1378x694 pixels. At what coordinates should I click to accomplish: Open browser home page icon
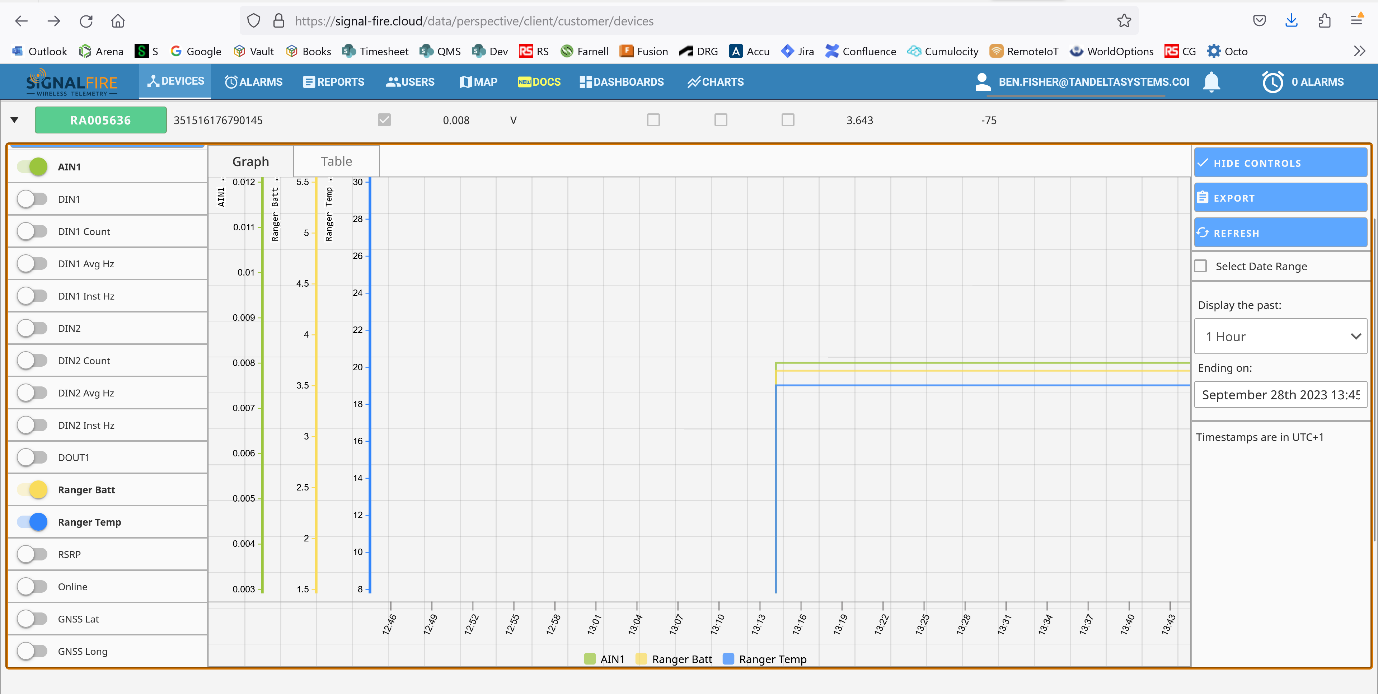point(118,20)
